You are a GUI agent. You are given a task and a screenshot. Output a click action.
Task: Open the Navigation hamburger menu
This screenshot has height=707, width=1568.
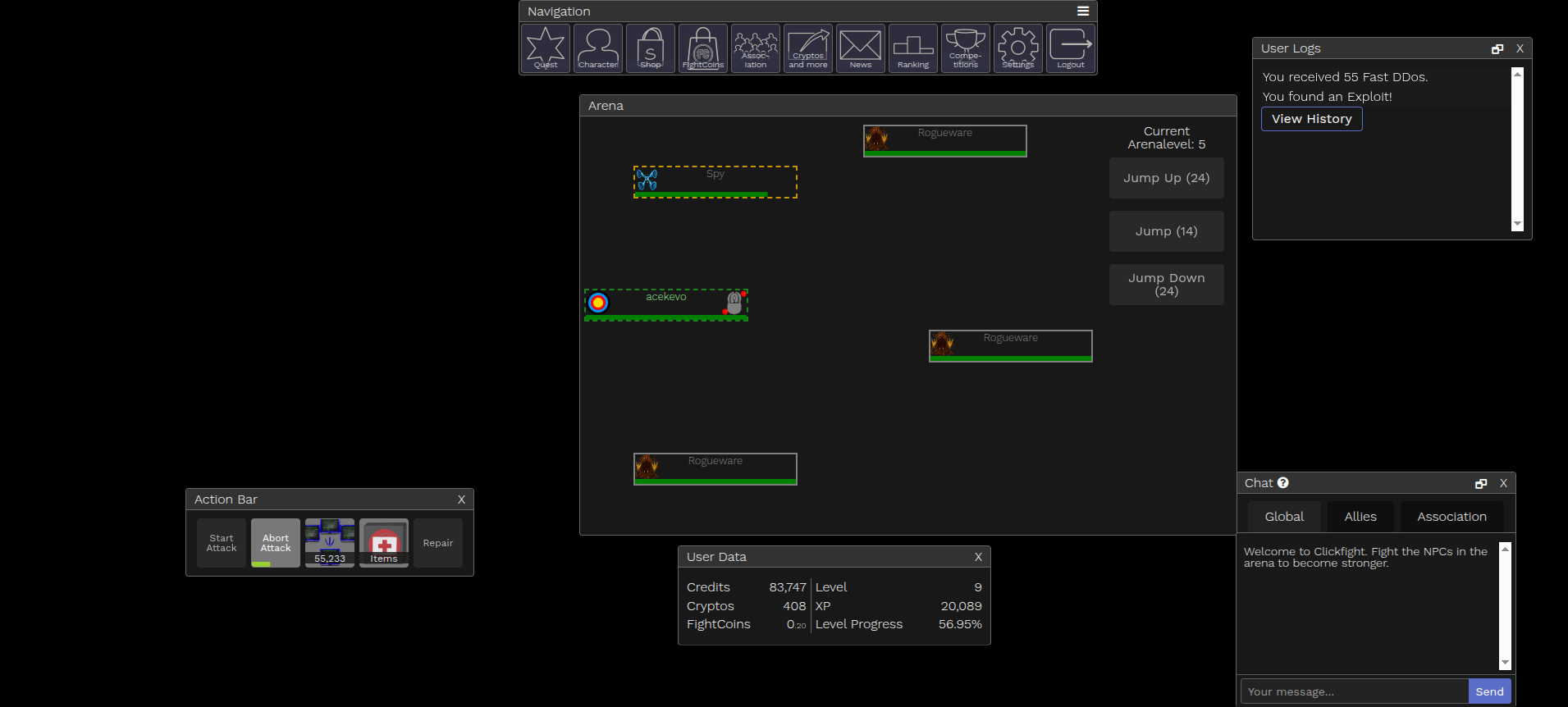click(1083, 11)
